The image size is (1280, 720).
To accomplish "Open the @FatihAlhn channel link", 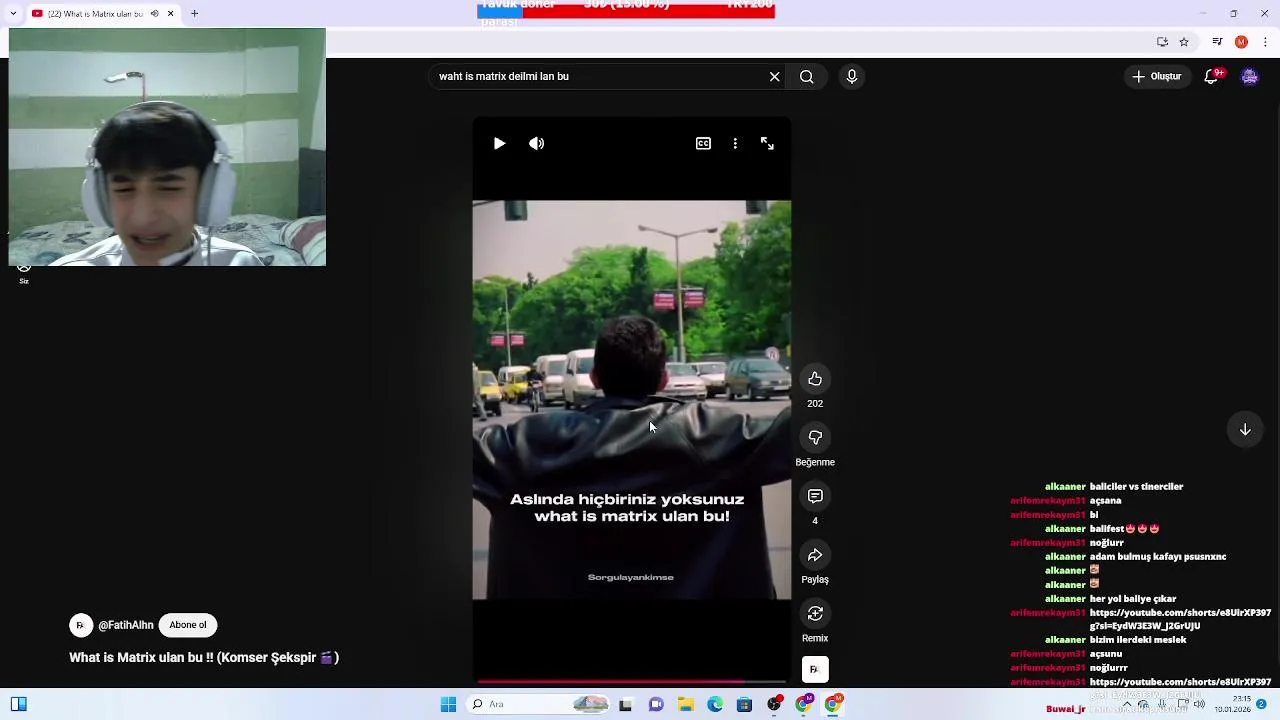I will 126,625.
